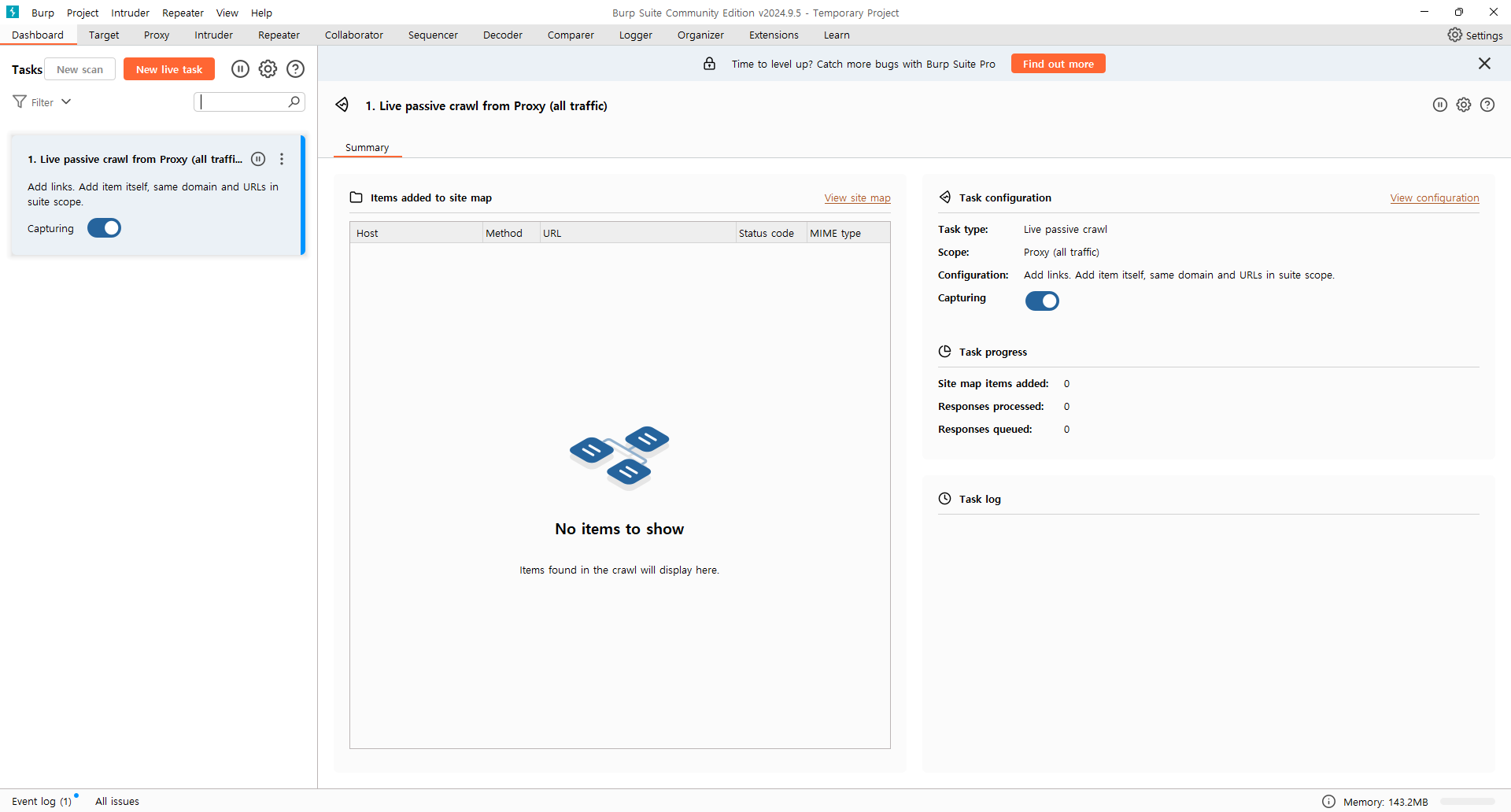Click the memory info icon in status bar
This screenshot has height=812, width=1511.
1329,802
